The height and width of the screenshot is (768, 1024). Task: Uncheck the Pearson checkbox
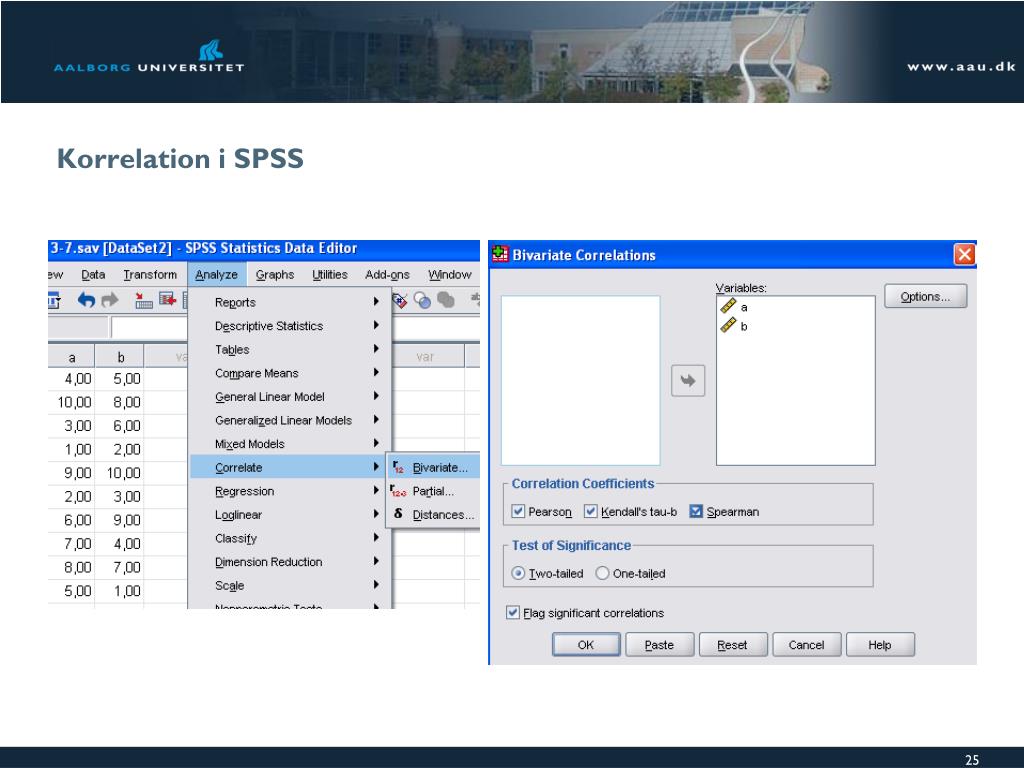519,511
